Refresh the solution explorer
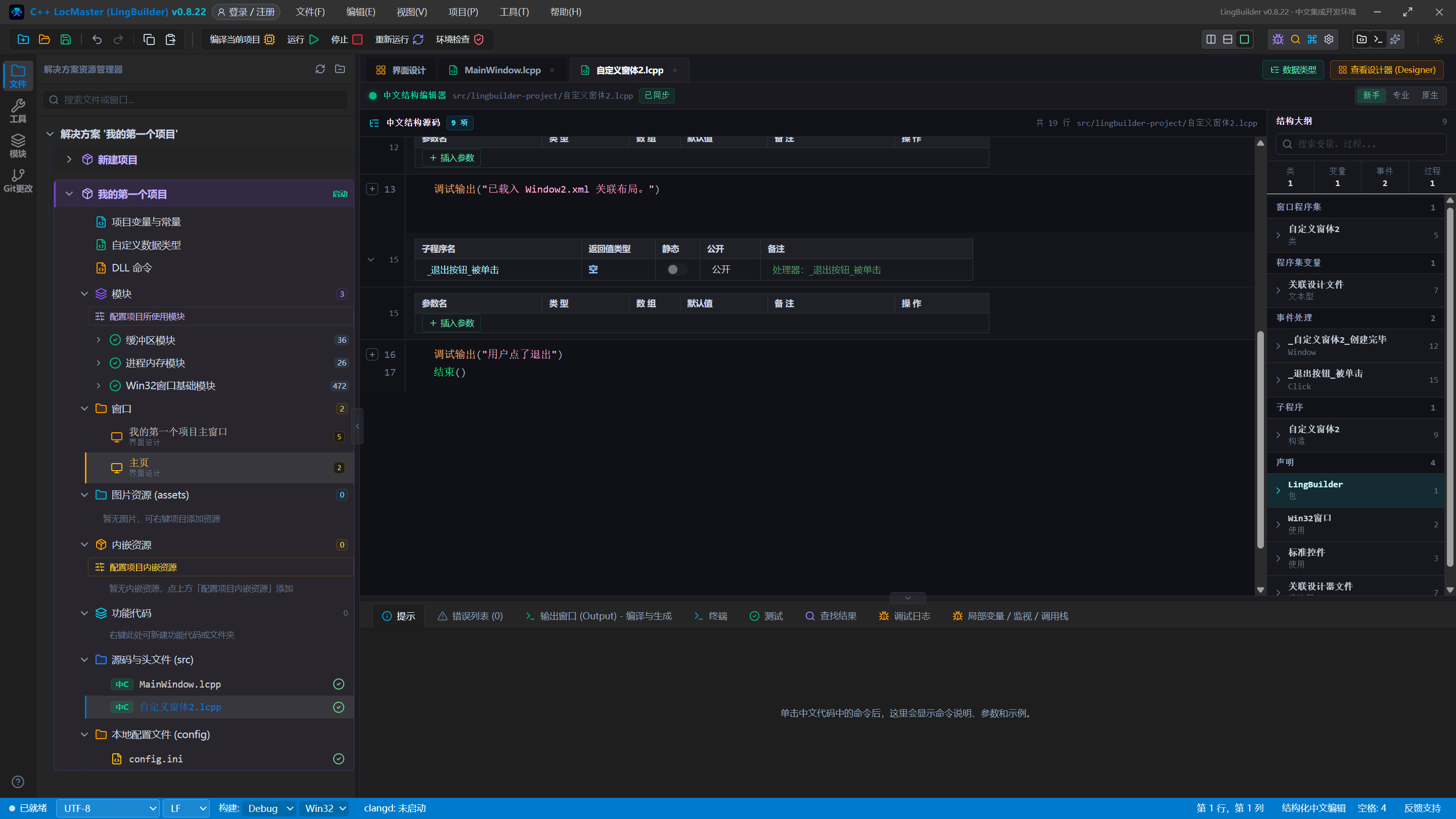Viewport: 1456px width, 819px height. tap(320, 69)
